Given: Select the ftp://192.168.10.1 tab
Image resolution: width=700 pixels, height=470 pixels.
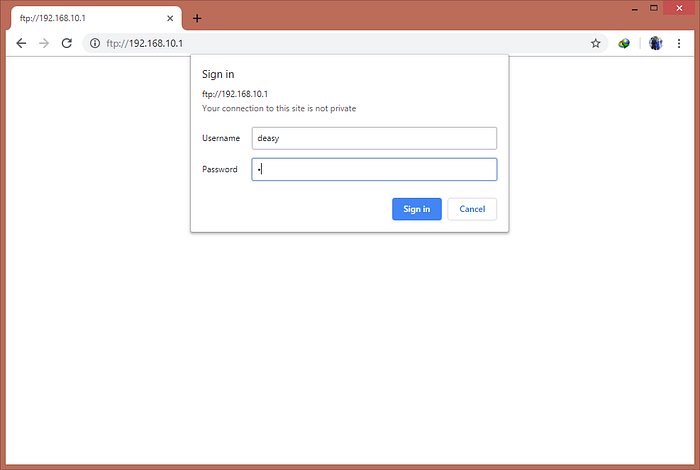Looking at the screenshot, I should [x=96, y=18].
